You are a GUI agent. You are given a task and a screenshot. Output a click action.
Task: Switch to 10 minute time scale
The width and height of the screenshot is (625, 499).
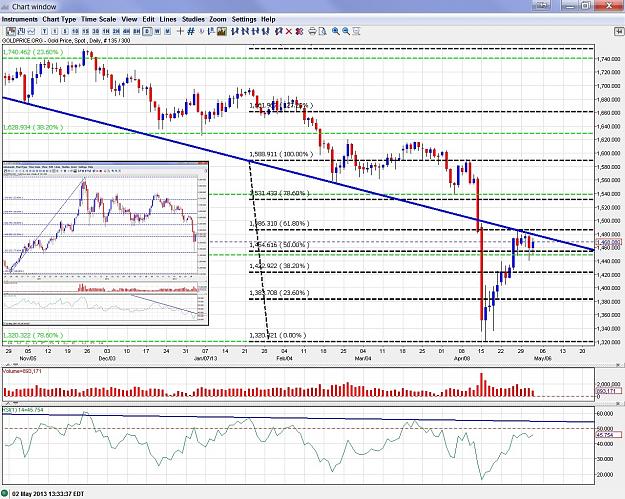pyautogui.click(x=75, y=31)
